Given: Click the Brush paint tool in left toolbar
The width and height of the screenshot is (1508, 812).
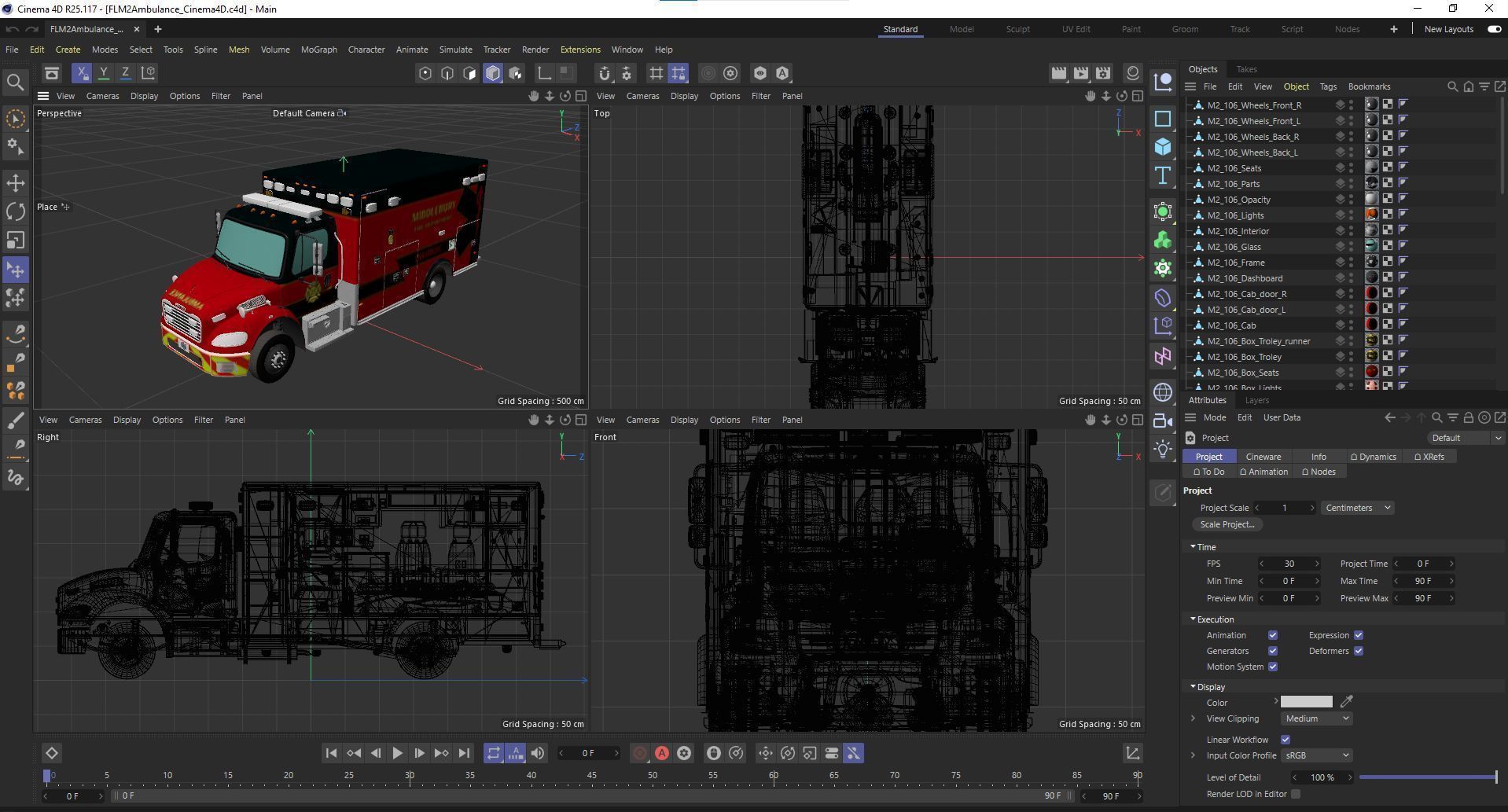Looking at the screenshot, I should tap(16, 420).
